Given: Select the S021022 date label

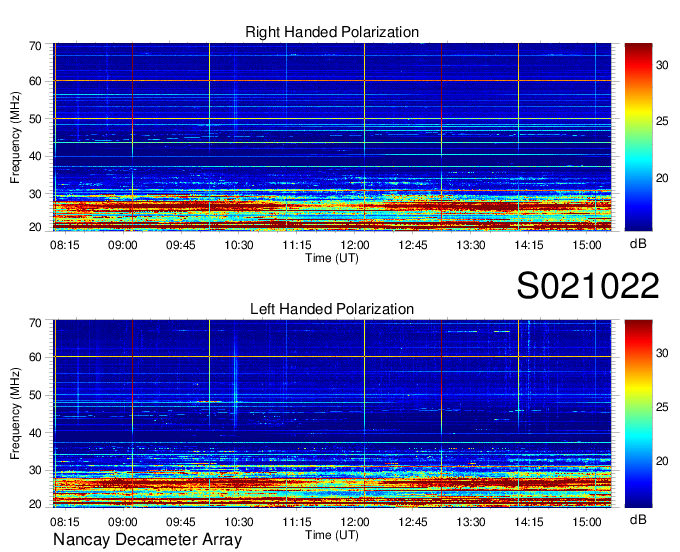Looking at the screenshot, I should [588, 286].
